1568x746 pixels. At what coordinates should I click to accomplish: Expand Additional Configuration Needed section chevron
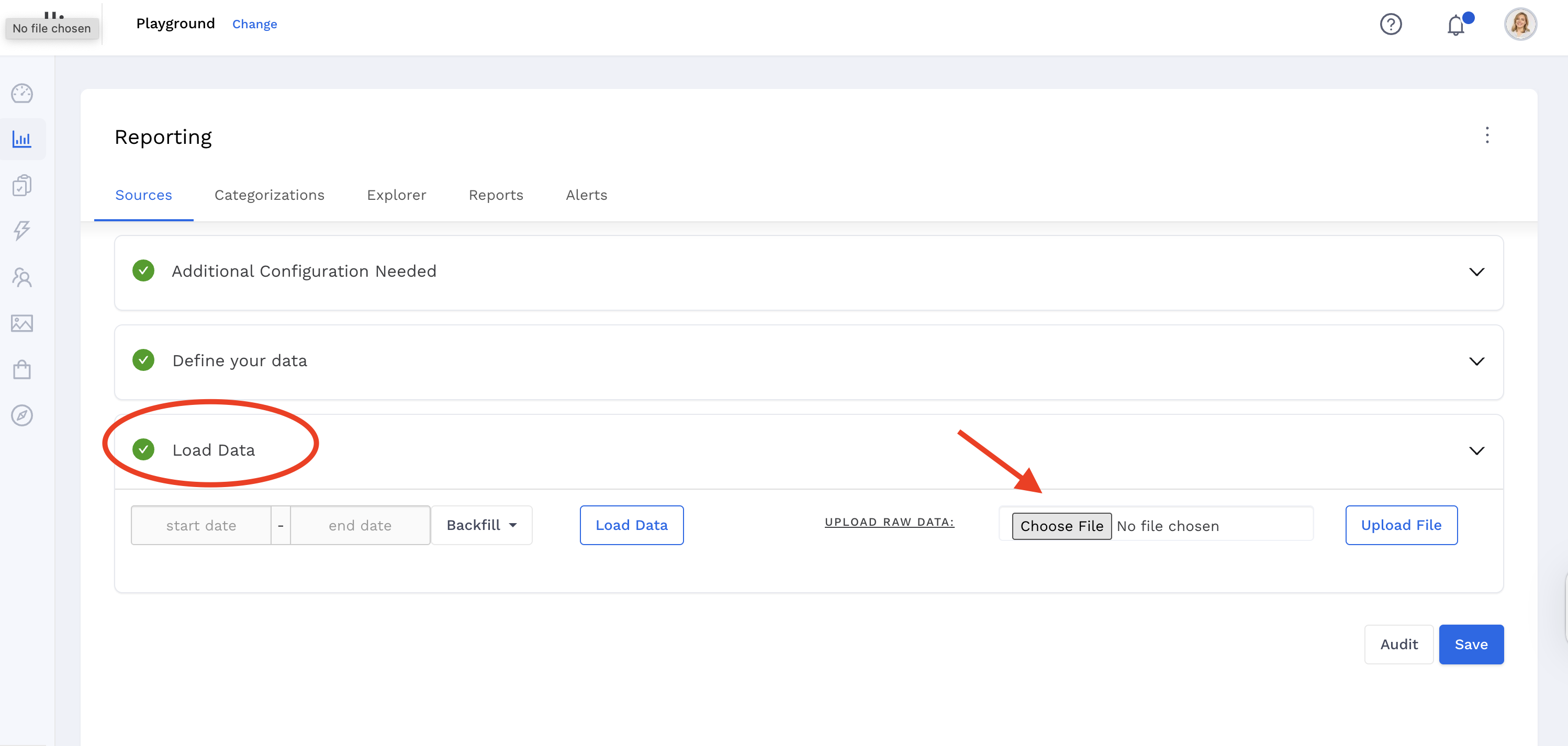point(1476,272)
